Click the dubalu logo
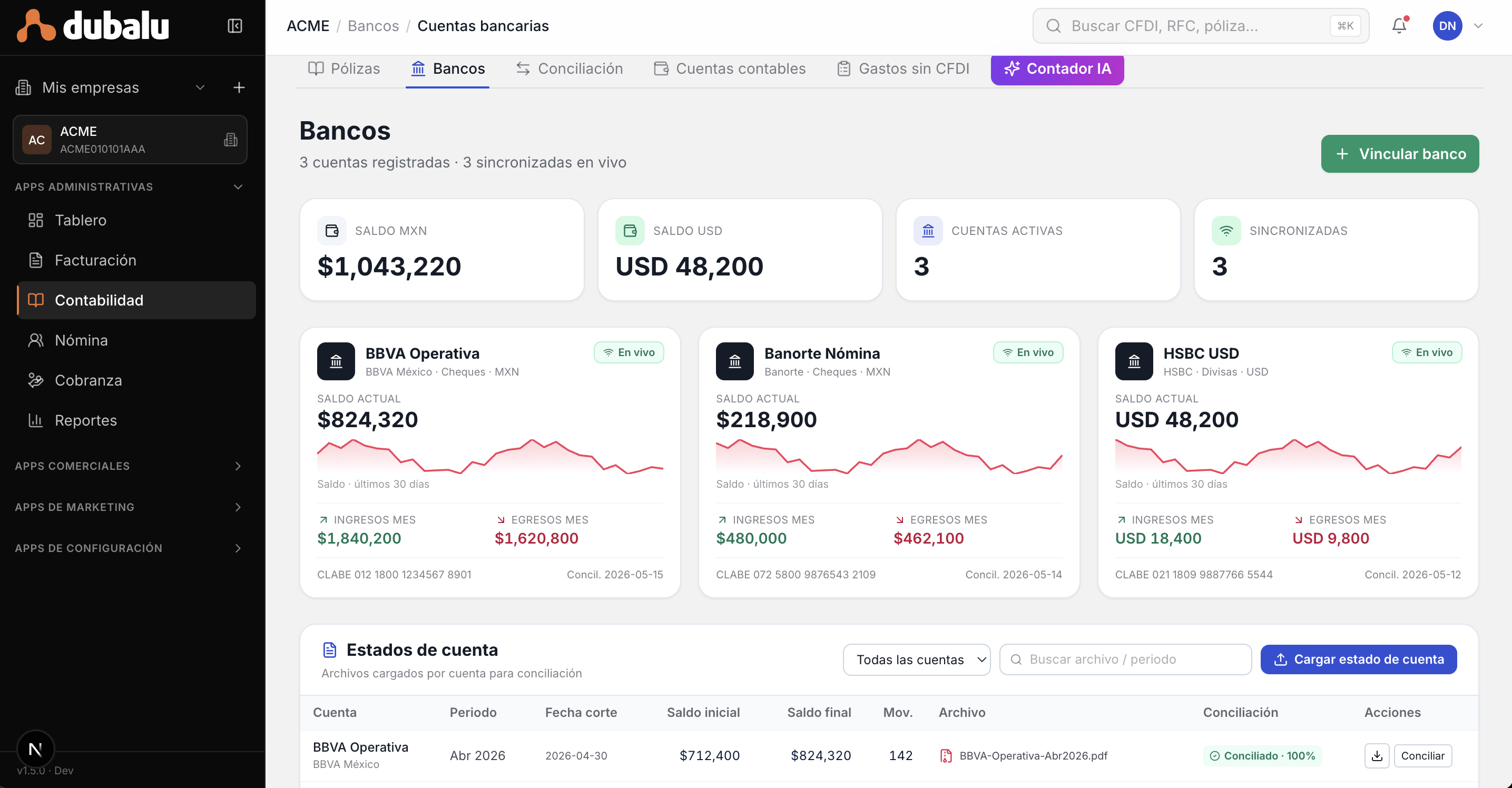This screenshot has height=788, width=1512. pyautogui.click(x=93, y=26)
